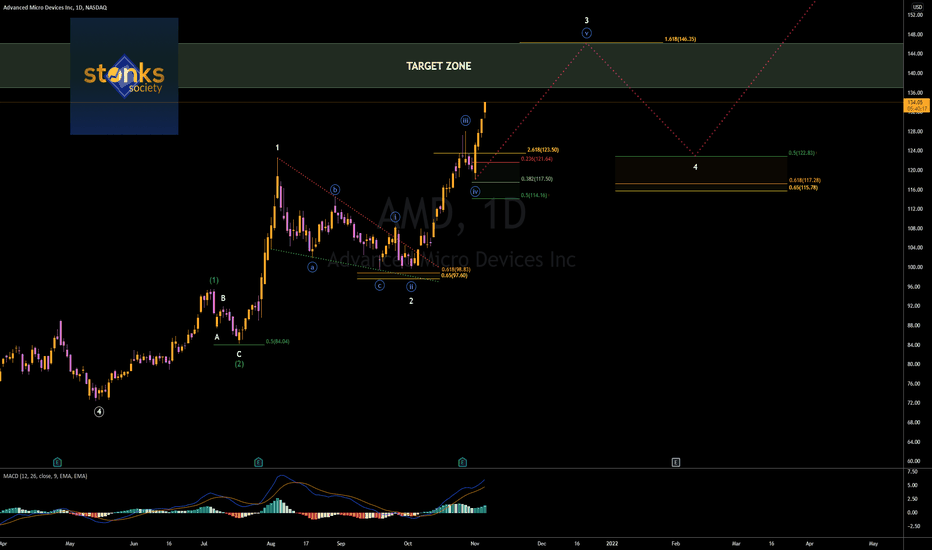Click the 7.50 MACD scale value
Screen dimensions: 932x550
(912, 472)
